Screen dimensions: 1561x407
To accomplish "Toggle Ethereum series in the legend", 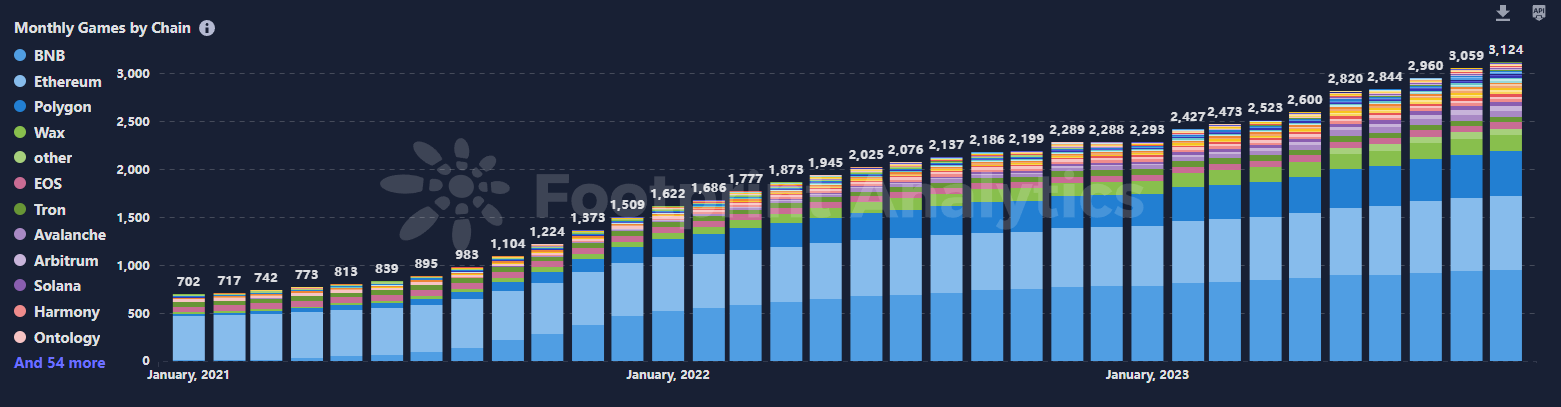I will pos(67,82).
